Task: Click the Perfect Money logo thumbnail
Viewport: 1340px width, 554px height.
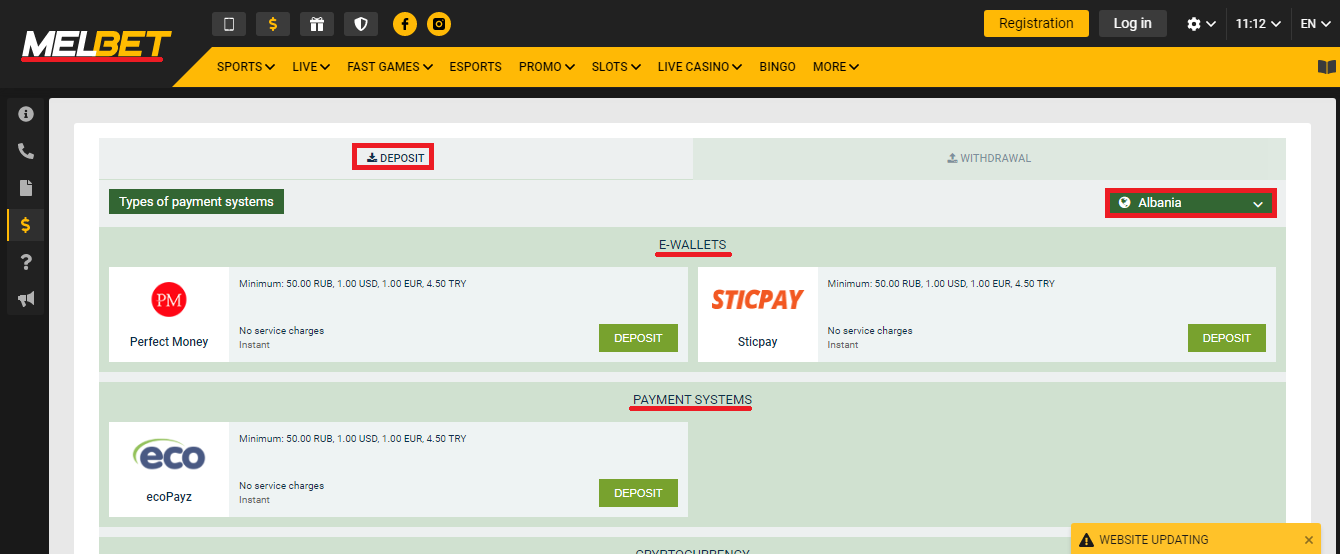Action: tap(169, 300)
